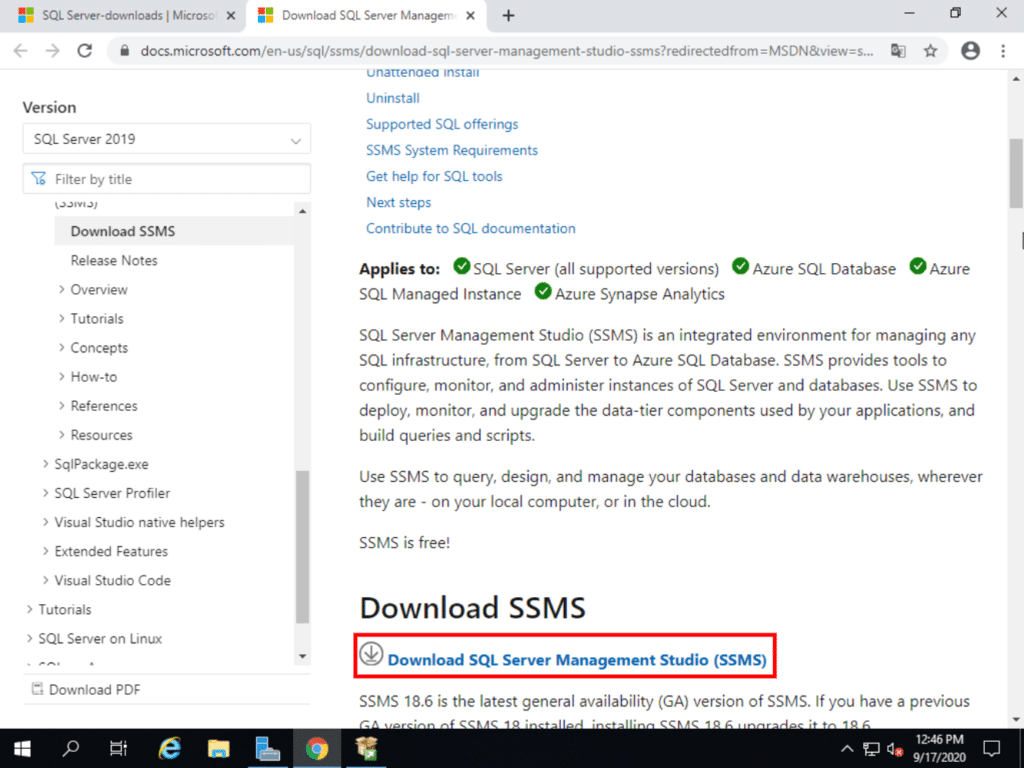The image size is (1024, 768).
Task: Open the Chrome profile menu
Action: click(x=968, y=50)
